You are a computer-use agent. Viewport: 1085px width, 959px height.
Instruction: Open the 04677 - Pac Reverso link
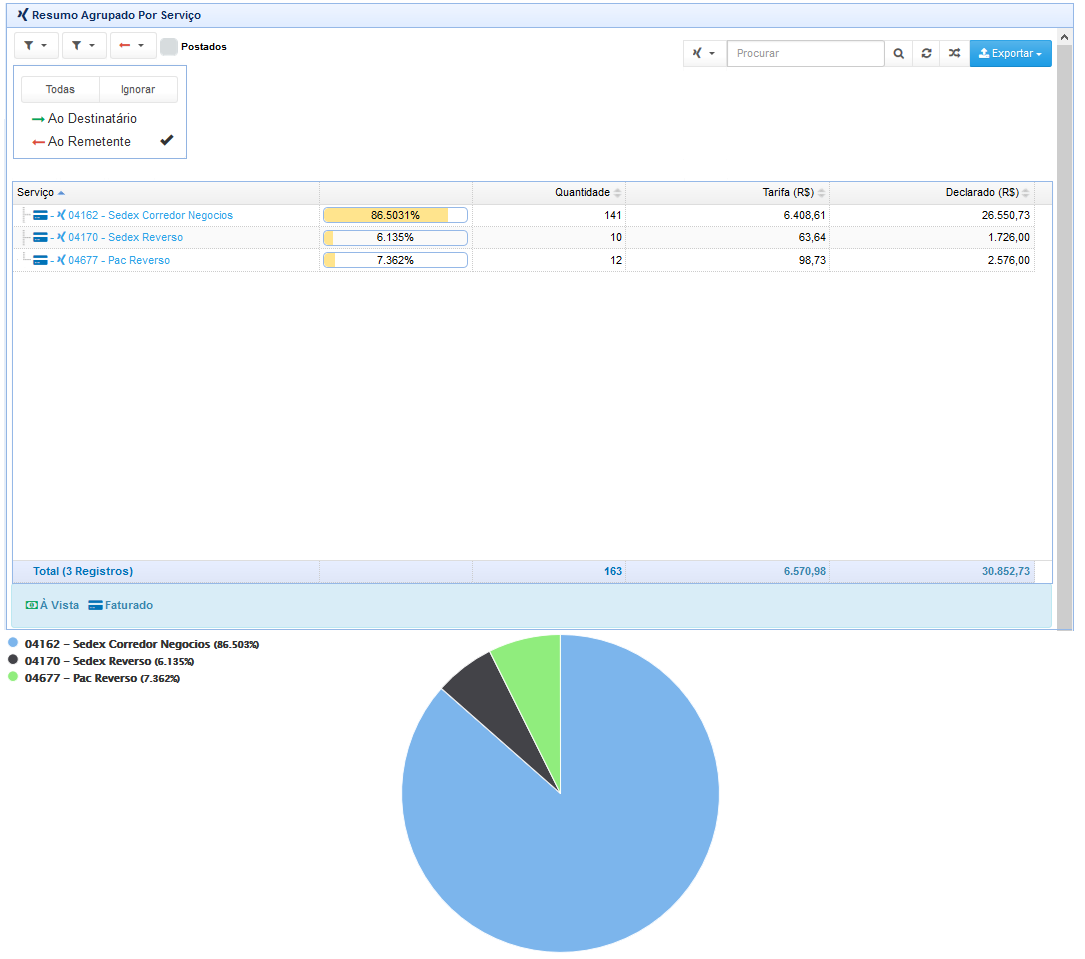tap(119, 260)
